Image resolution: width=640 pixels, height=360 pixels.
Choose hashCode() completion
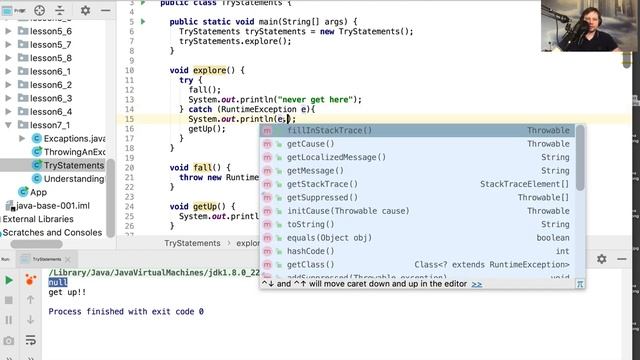[417, 251]
